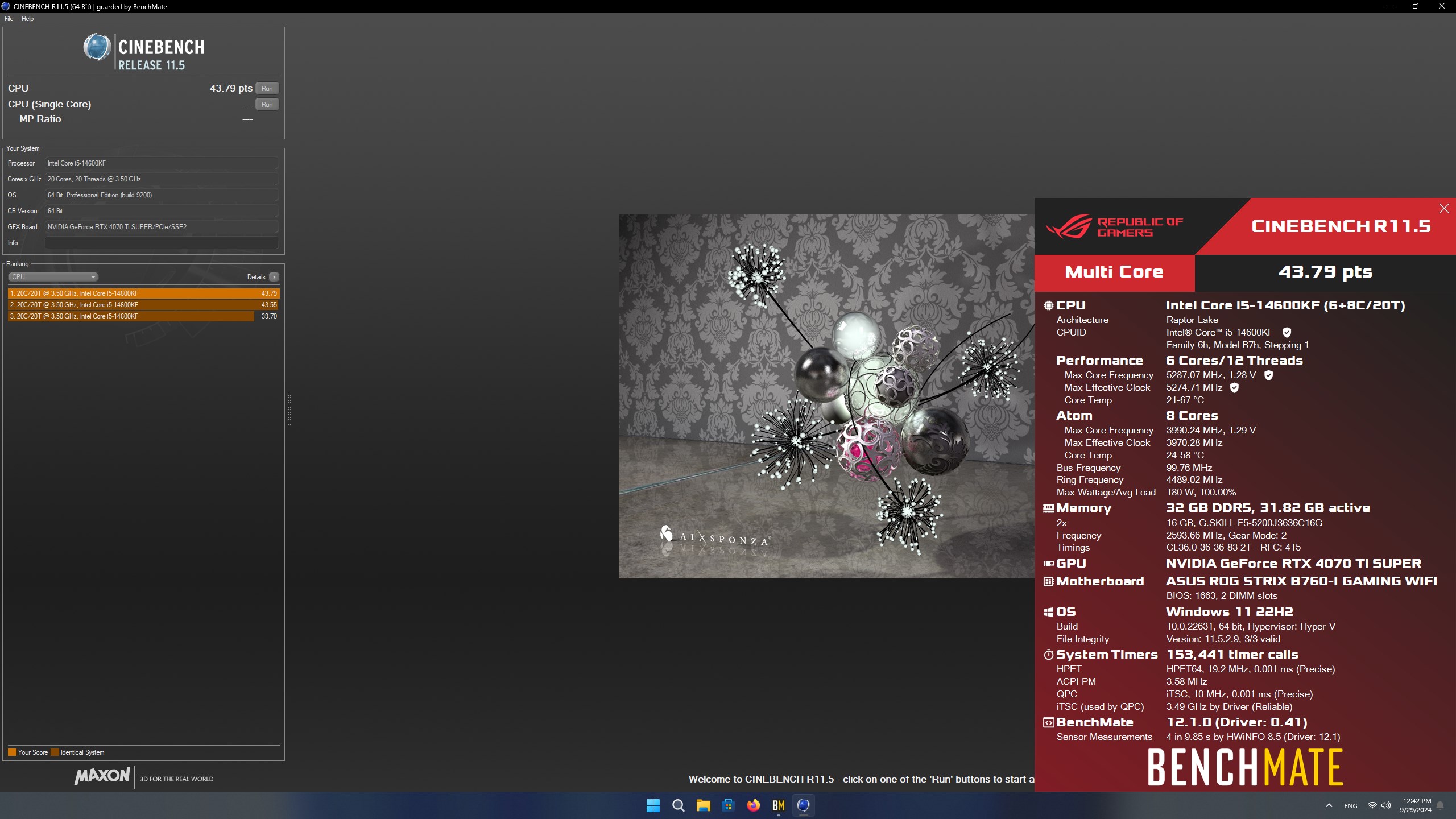The width and height of the screenshot is (1456, 819).
Task: Open the File menu
Action: tap(9, 19)
